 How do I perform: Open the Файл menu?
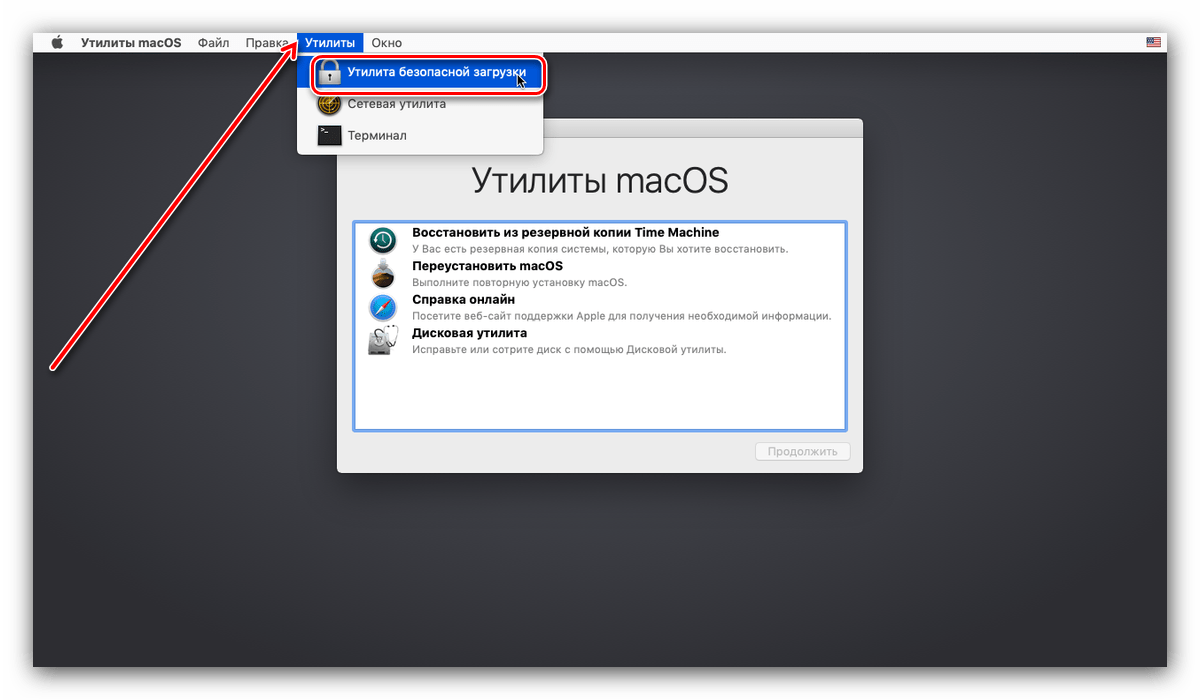coord(213,43)
